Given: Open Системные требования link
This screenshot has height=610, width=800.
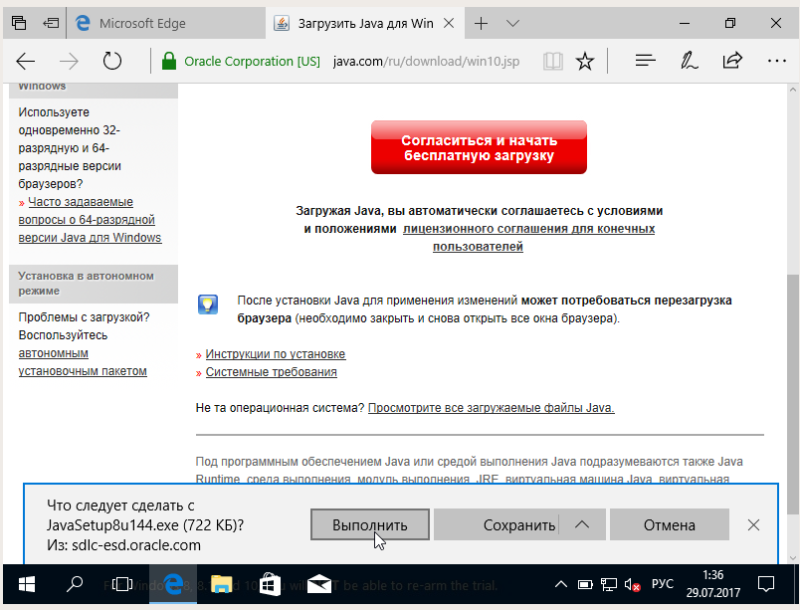Looking at the screenshot, I should (x=271, y=372).
